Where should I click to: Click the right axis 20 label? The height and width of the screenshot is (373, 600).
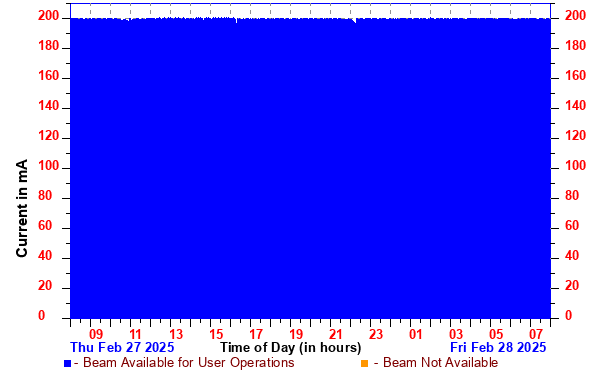(x=572, y=285)
